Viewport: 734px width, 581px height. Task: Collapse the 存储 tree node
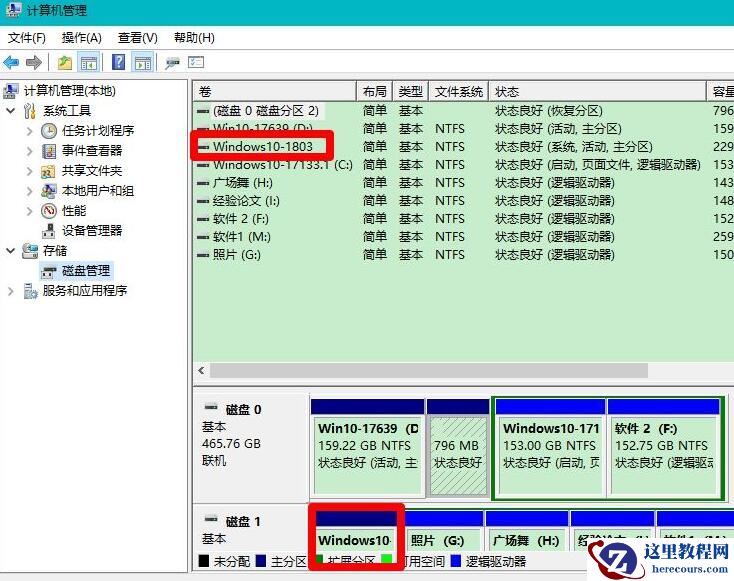pyautogui.click(x=10, y=251)
